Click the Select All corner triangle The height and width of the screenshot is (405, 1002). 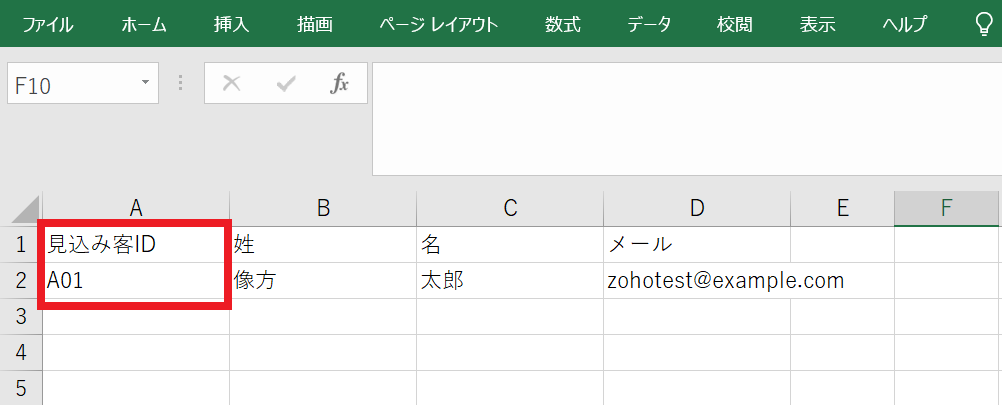tap(24, 209)
